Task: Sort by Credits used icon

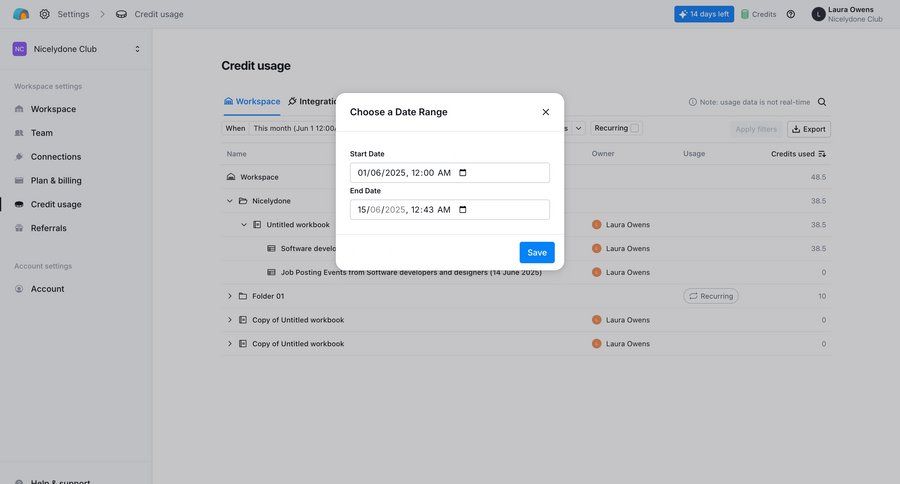Action: 822,154
